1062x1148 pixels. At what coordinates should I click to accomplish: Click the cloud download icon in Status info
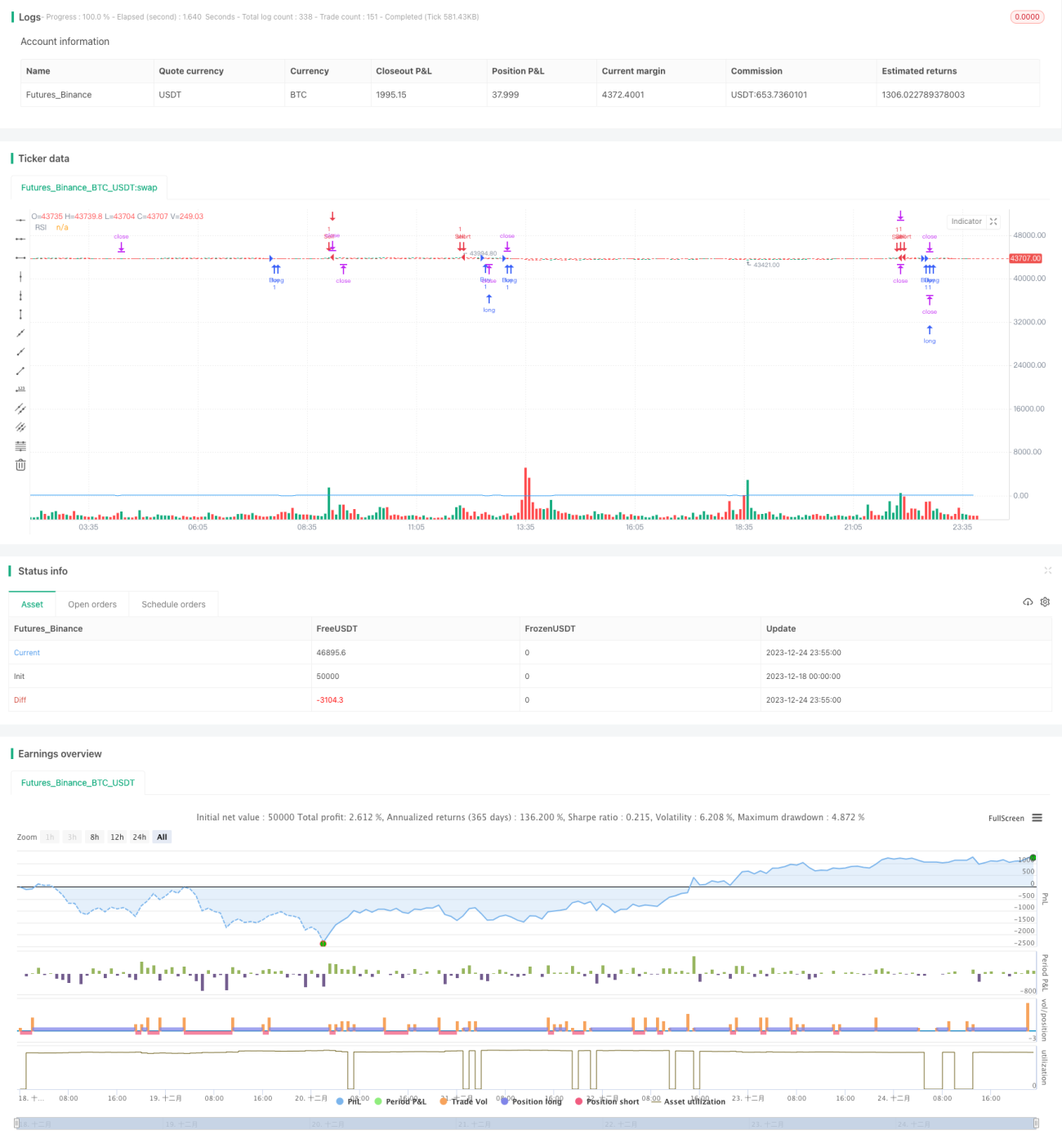[1028, 602]
